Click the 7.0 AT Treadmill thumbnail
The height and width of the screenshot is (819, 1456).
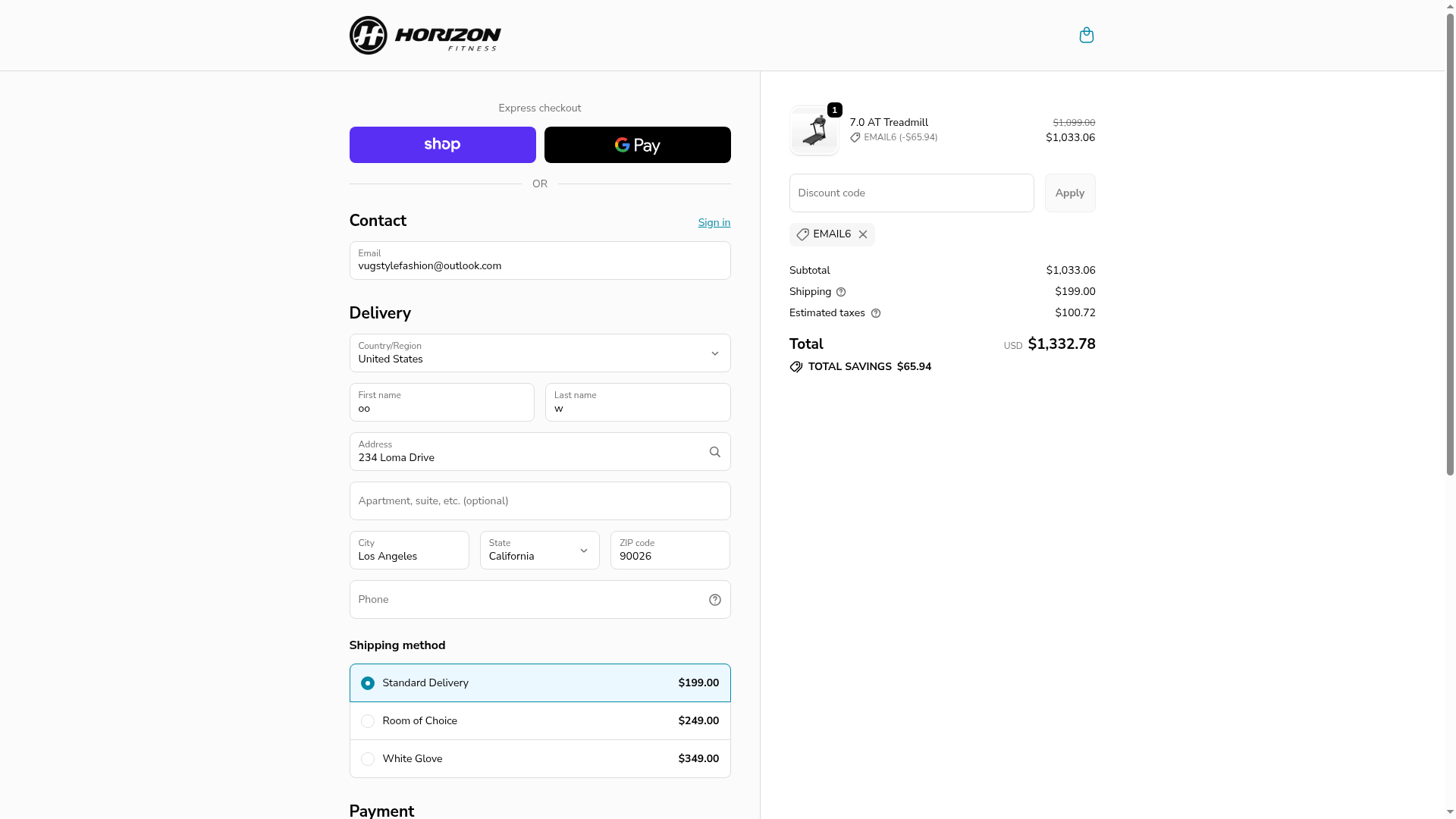814,130
